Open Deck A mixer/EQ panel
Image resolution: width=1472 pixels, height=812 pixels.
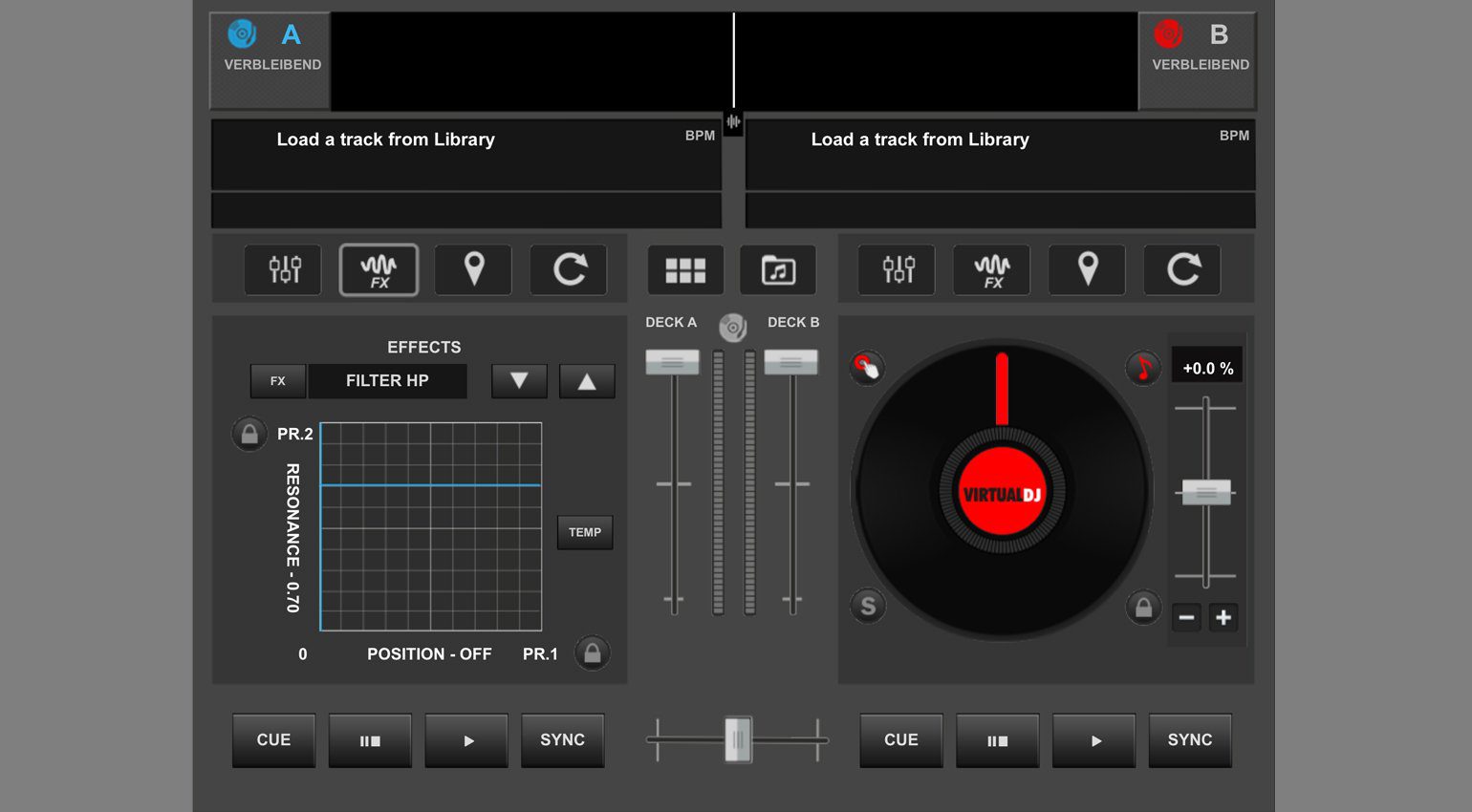click(x=283, y=269)
